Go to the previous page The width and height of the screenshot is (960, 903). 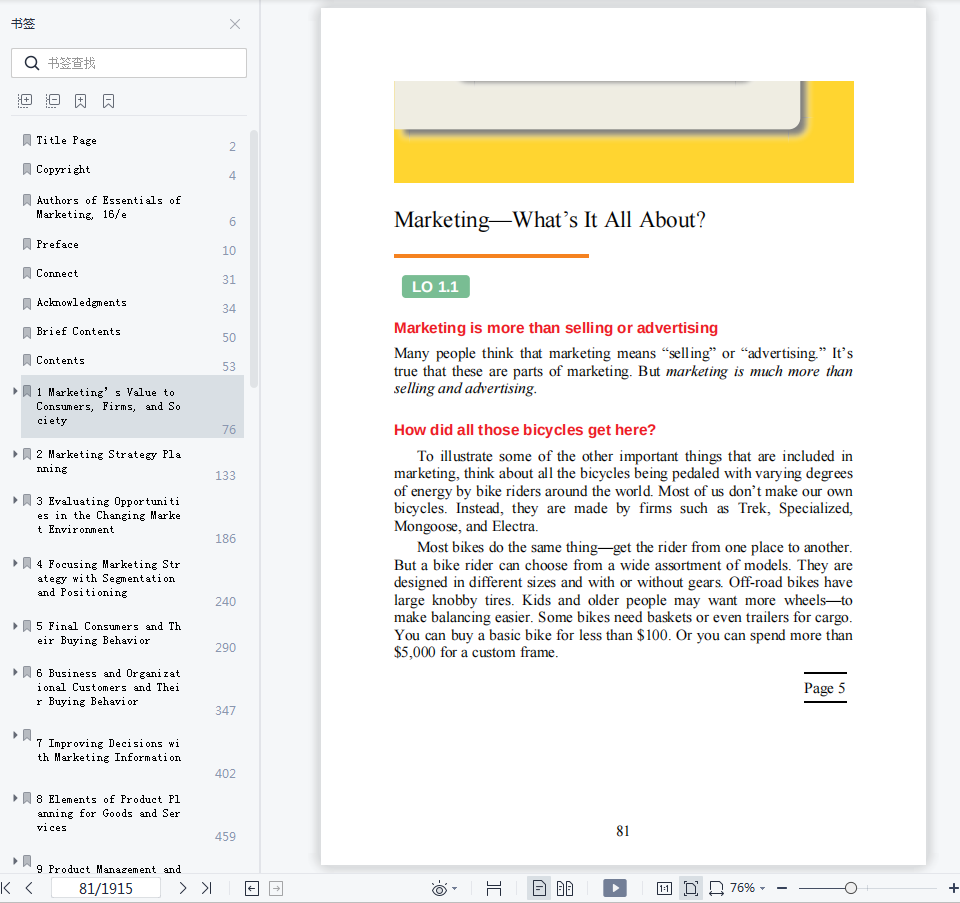29,888
